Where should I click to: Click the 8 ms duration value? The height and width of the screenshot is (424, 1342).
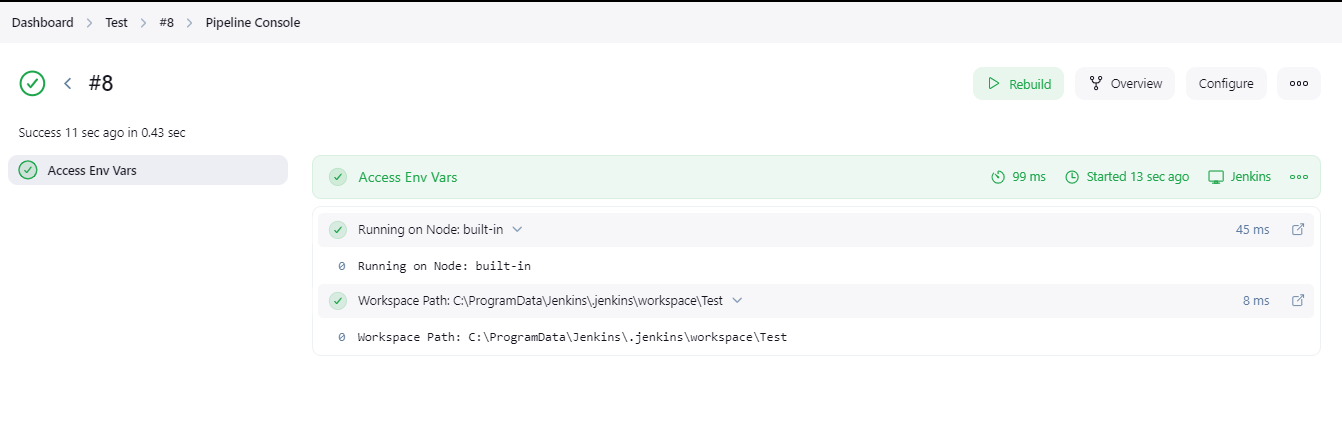coord(1256,300)
